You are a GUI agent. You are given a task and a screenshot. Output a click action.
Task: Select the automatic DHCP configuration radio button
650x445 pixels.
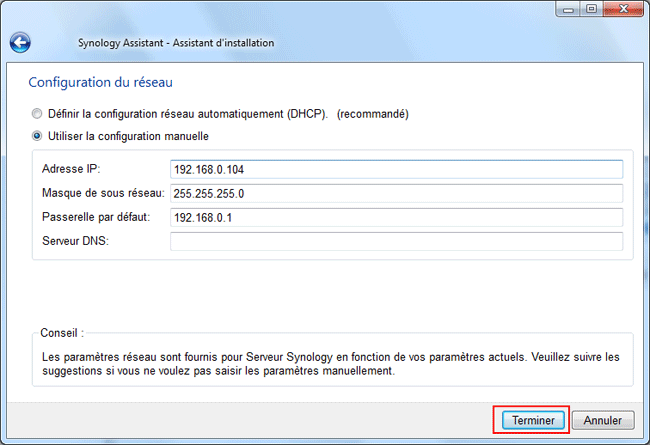point(38,114)
